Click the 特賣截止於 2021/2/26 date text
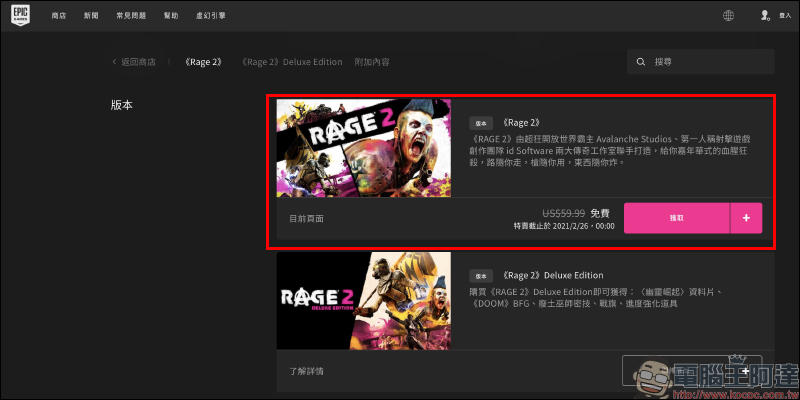 click(564, 226)
